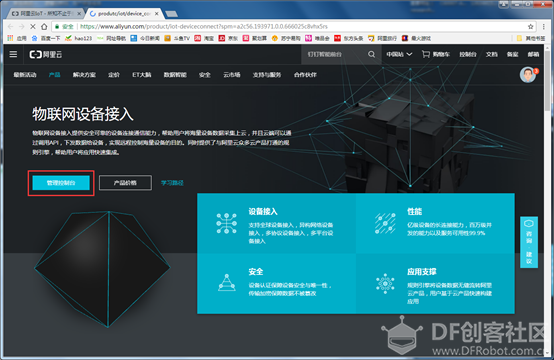Open the 邮箱 link in the header
This screenshot has height=360, width=554.
coord(533,54)
